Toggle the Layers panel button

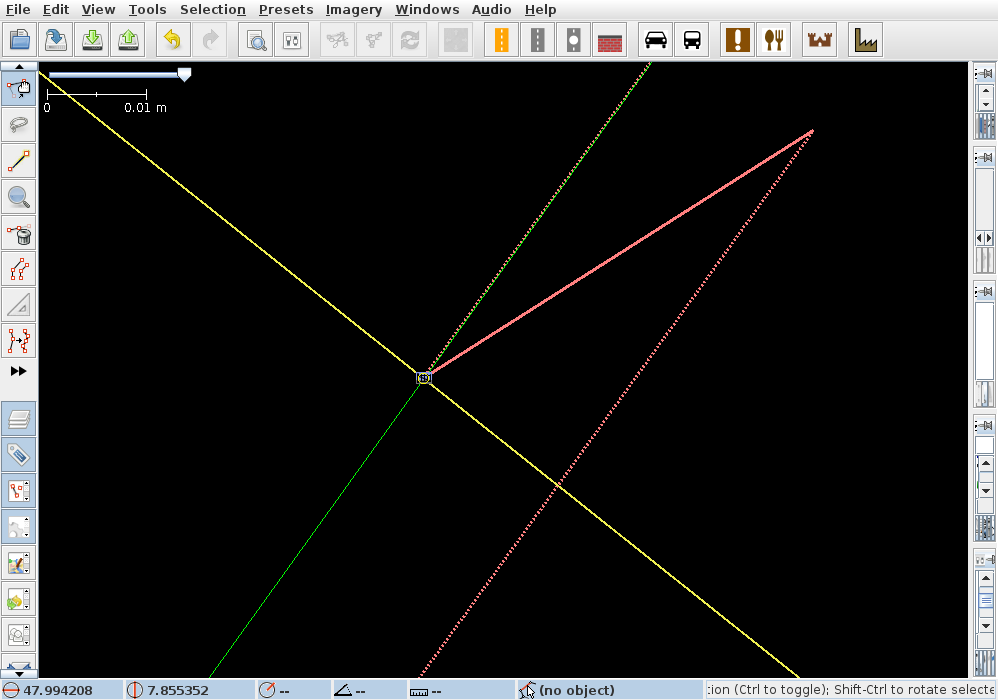click(x=19, y=419)
